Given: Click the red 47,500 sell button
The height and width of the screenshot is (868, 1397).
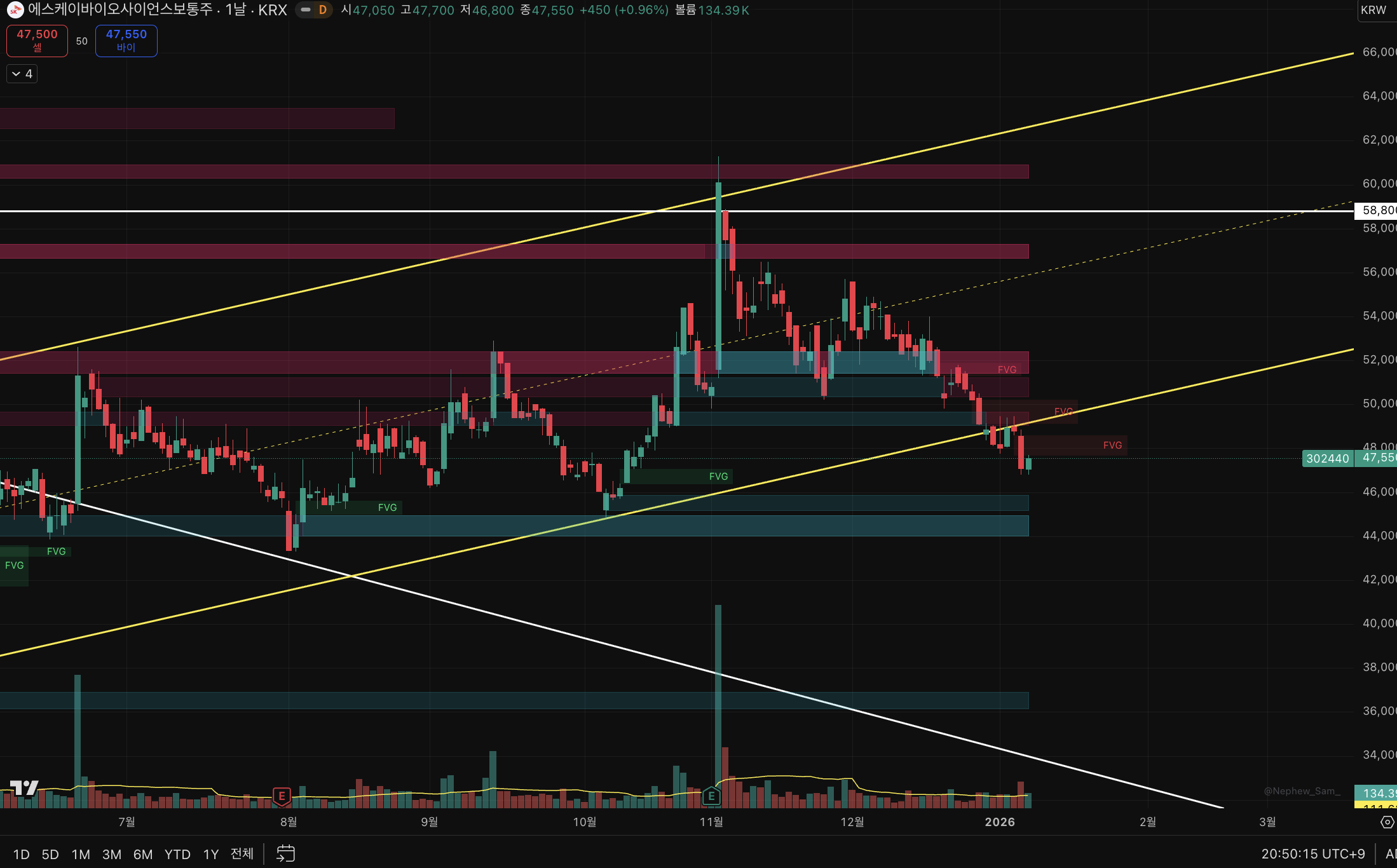Looking at the screenshot, I should pos(37,41).
